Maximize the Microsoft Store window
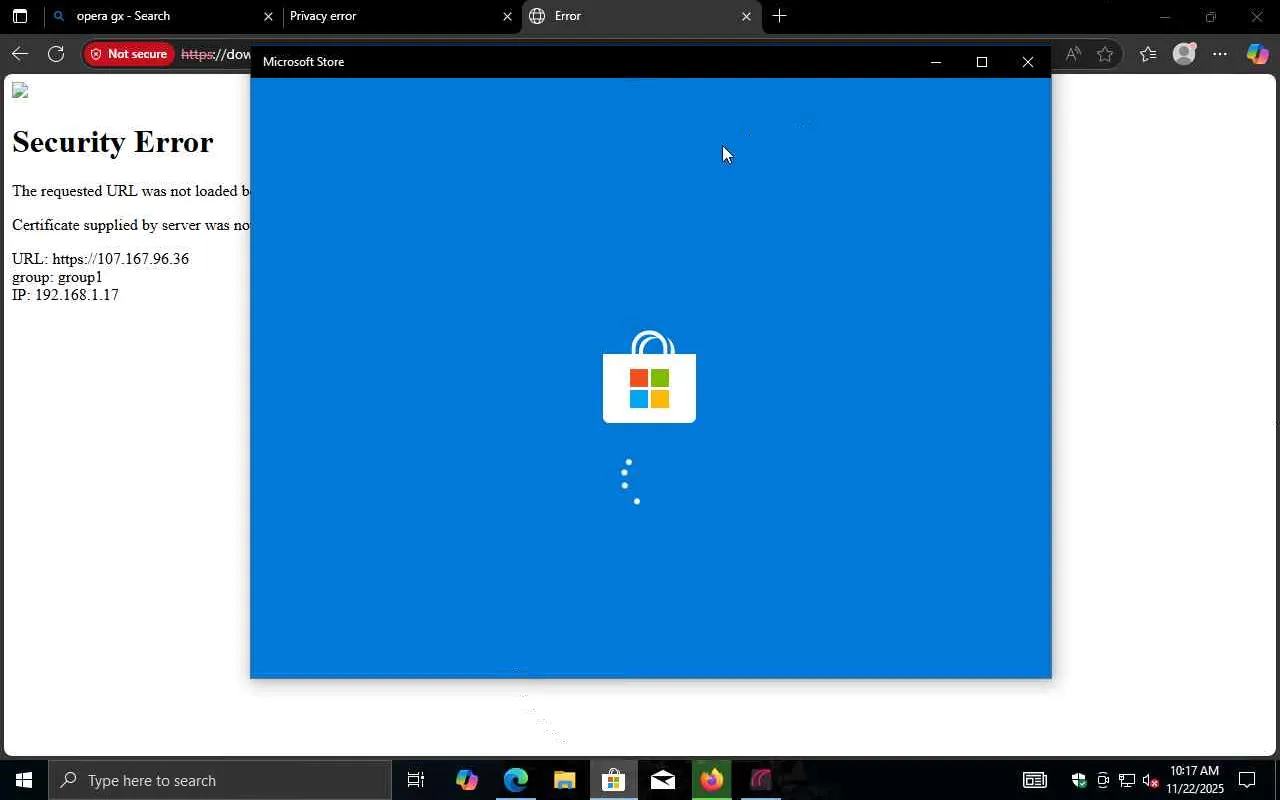The image size is (1280, 800). [982, 62]
